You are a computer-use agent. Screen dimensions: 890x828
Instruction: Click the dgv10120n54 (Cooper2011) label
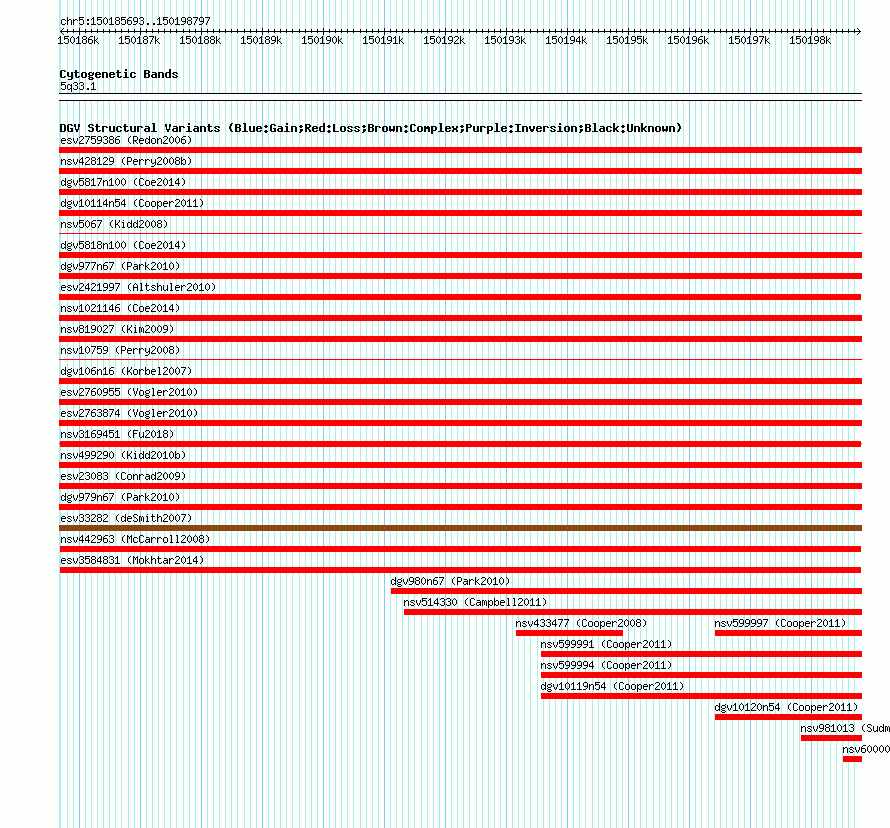(786, 707)
